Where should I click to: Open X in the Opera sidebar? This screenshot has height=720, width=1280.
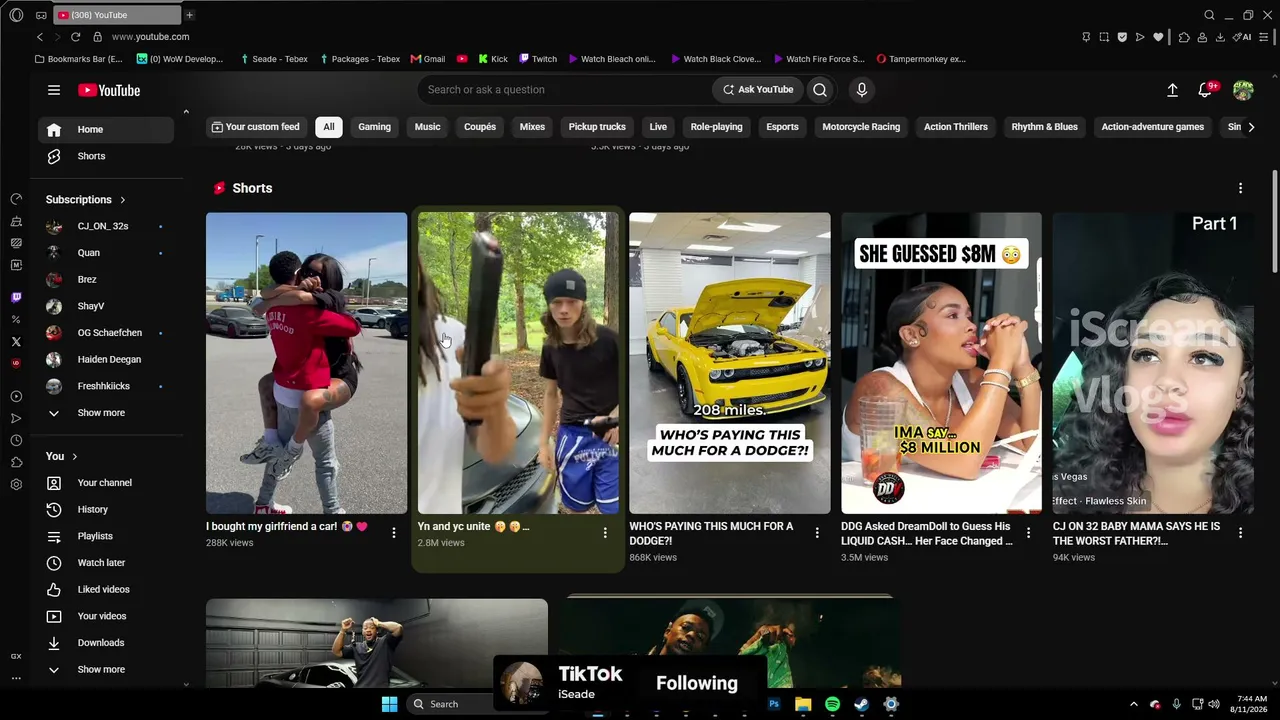click(x=16, y=342)
